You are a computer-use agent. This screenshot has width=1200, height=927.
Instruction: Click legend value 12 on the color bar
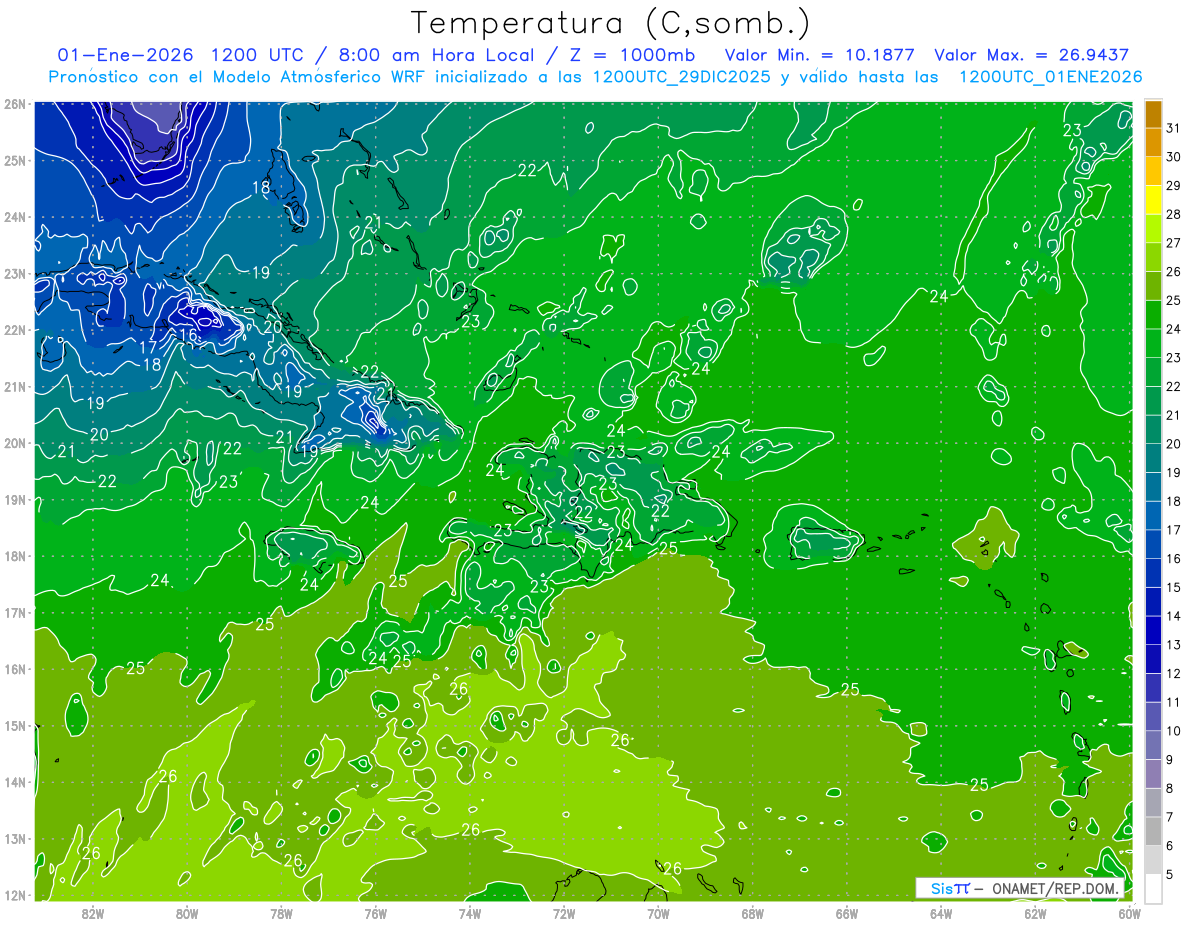(x=1174, y=674)
